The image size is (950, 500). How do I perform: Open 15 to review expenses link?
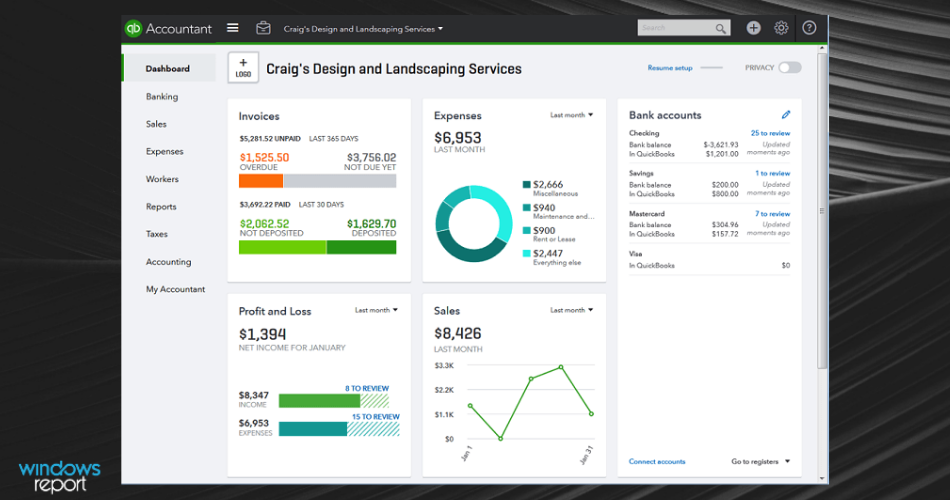[x=376, y=417]
